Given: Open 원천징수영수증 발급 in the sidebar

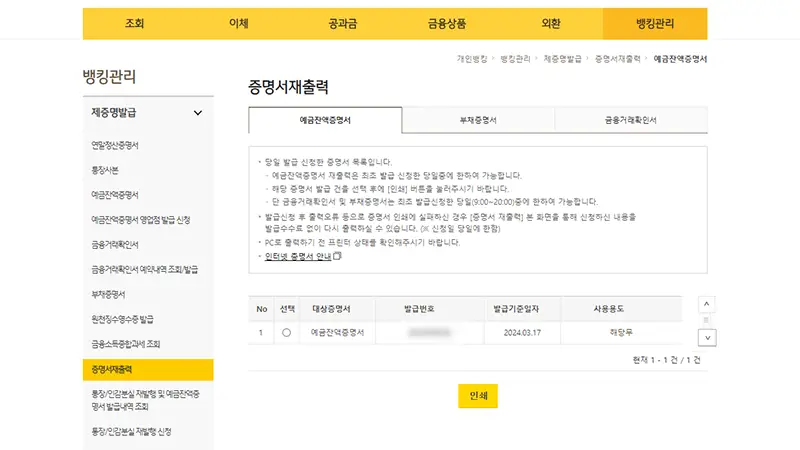Looking at the screenshot, I should coord(122,319).
